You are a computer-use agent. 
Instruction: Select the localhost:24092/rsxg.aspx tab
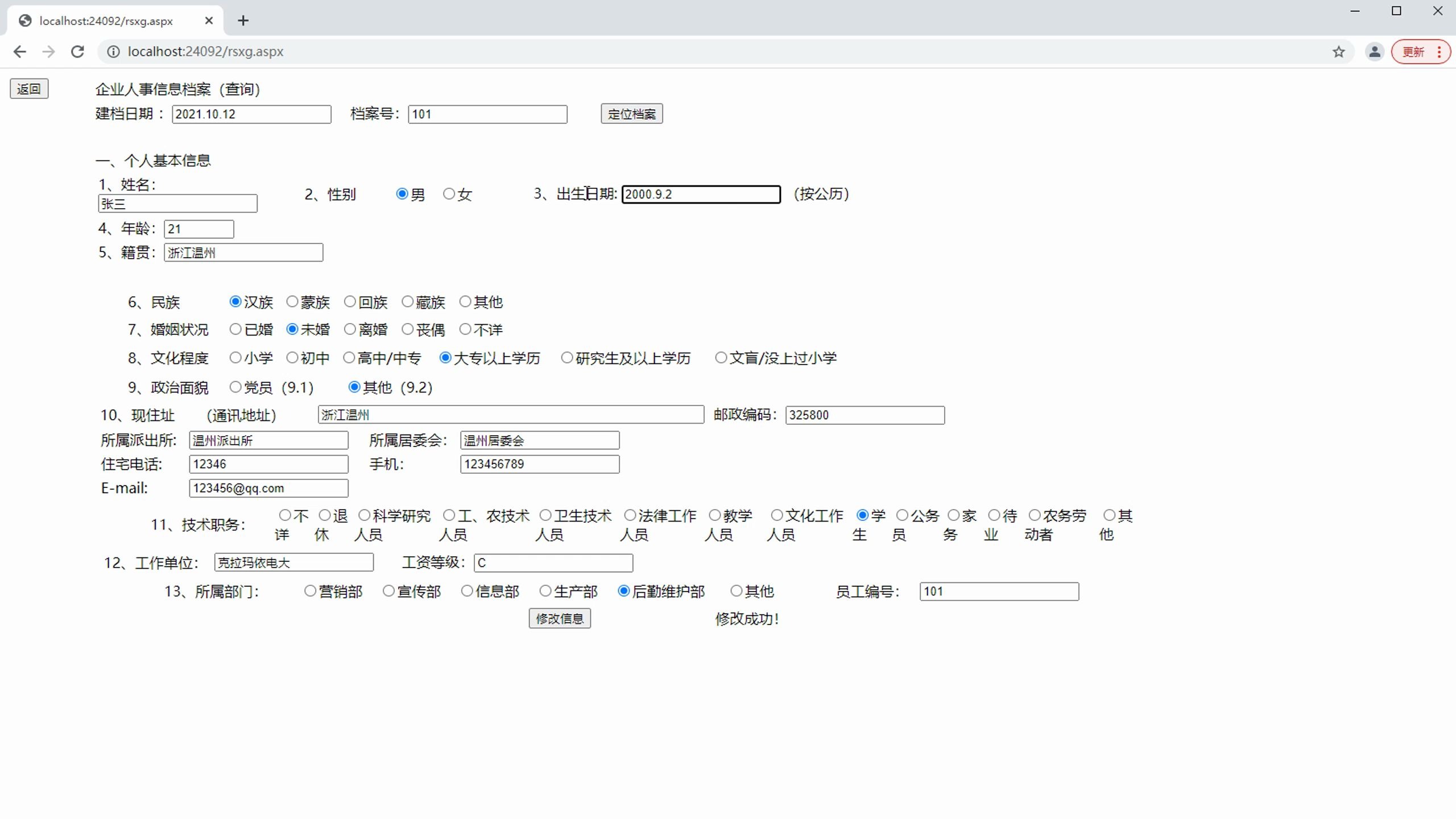pos(115,20)
